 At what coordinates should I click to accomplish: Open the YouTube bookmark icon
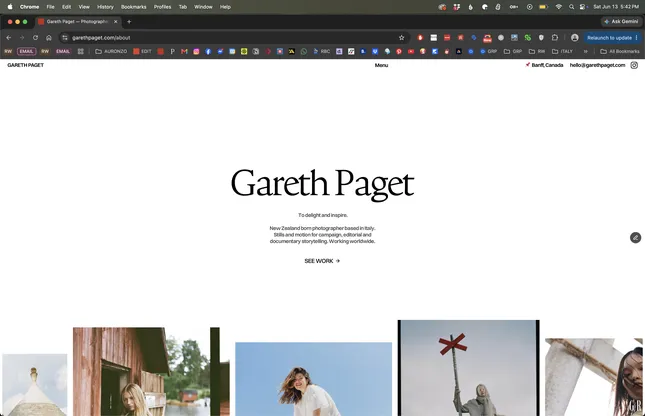coord(411,51)
